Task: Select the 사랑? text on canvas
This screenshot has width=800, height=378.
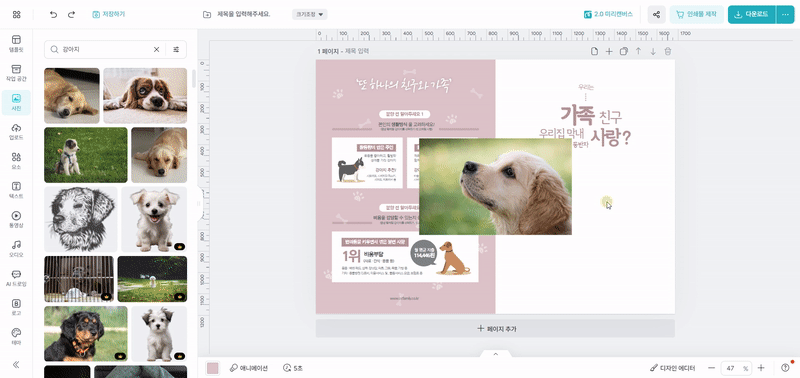Action: tap(611, 137)
